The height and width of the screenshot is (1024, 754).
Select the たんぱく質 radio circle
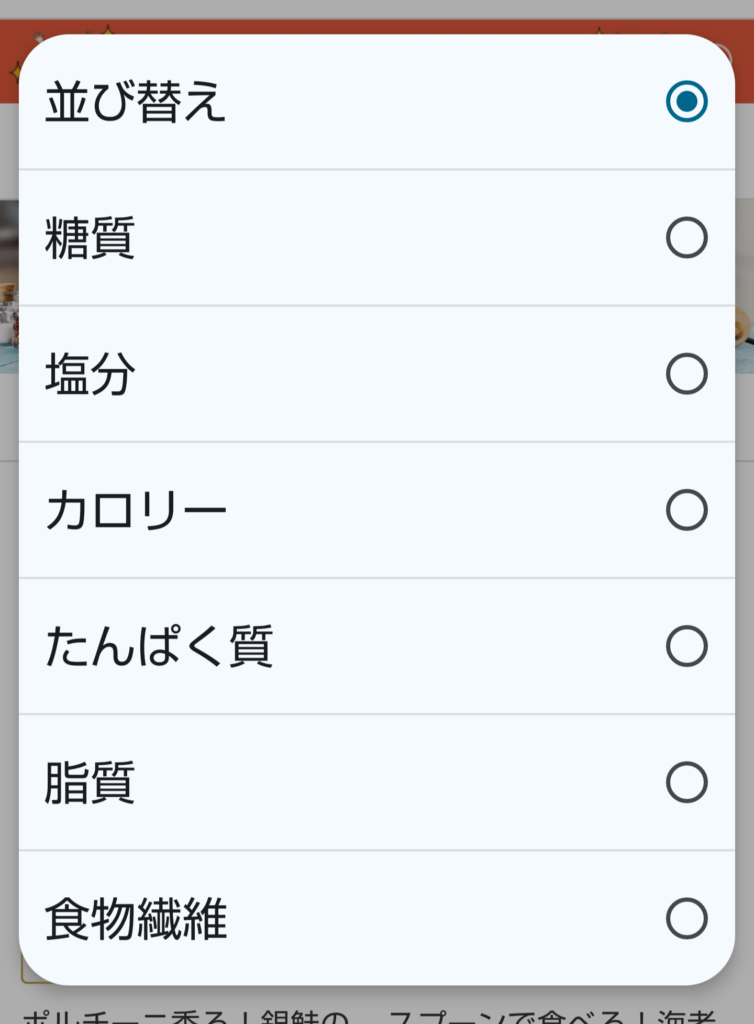[x=686, y=646]
